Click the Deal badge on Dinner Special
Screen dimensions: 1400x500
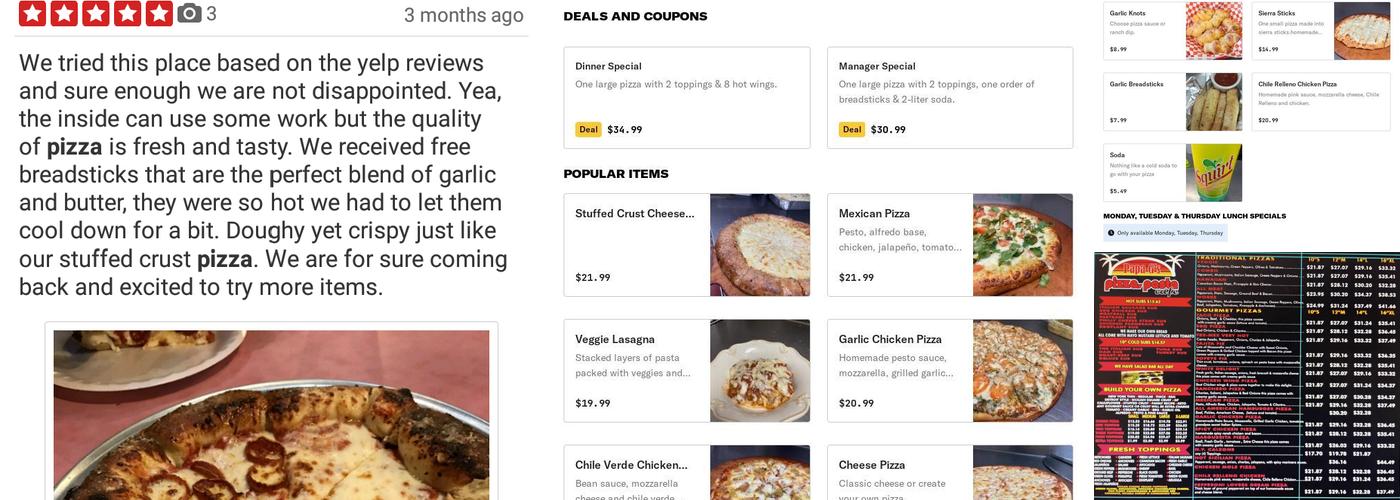tap(588, 129)
